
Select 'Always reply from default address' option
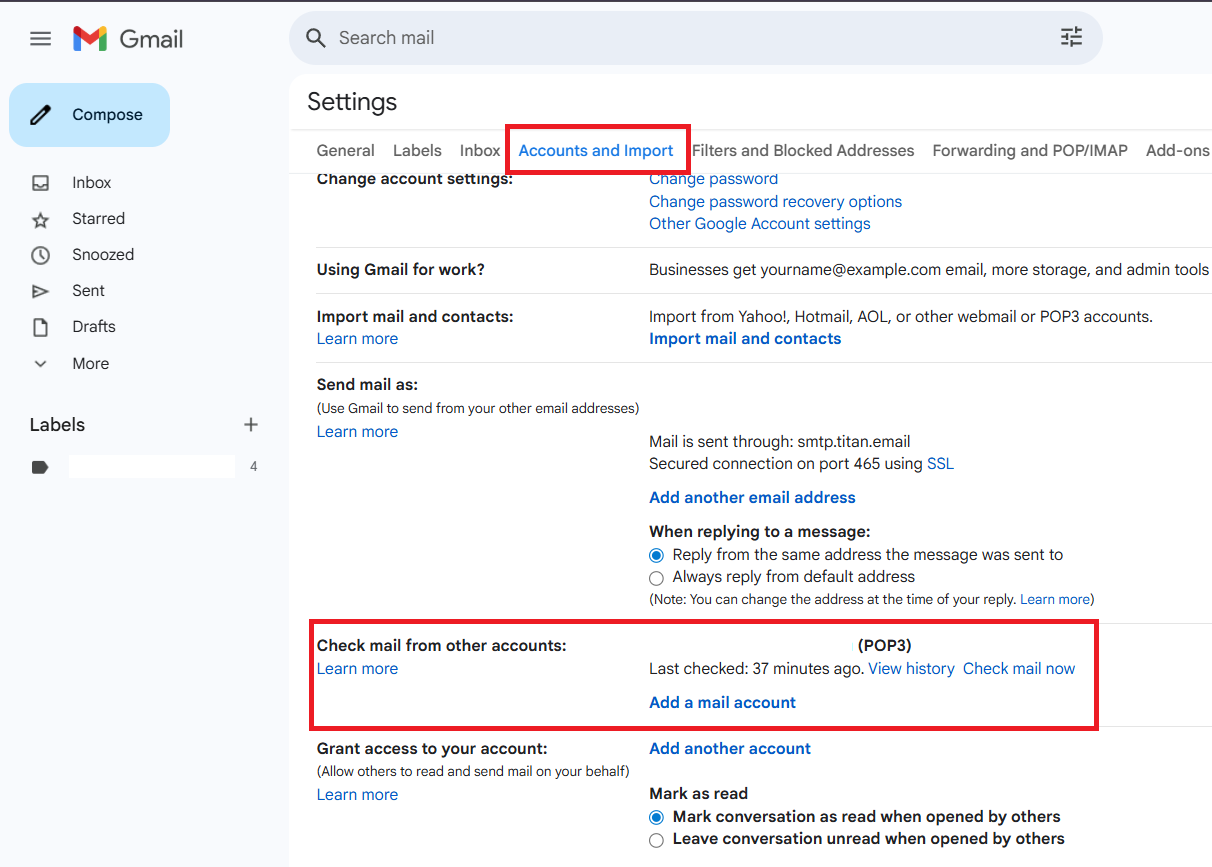tap(656, 578)
